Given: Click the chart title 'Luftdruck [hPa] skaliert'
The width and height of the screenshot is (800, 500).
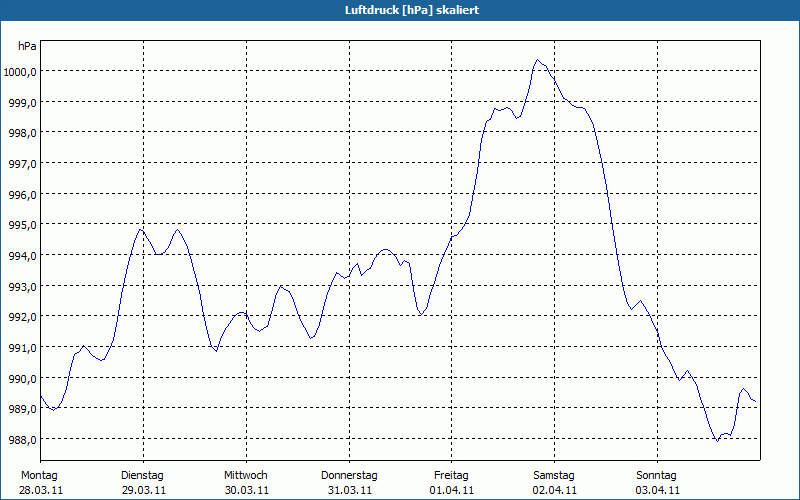Looking at the screenshot, I should pyautogui.click(x=412, y=10).
